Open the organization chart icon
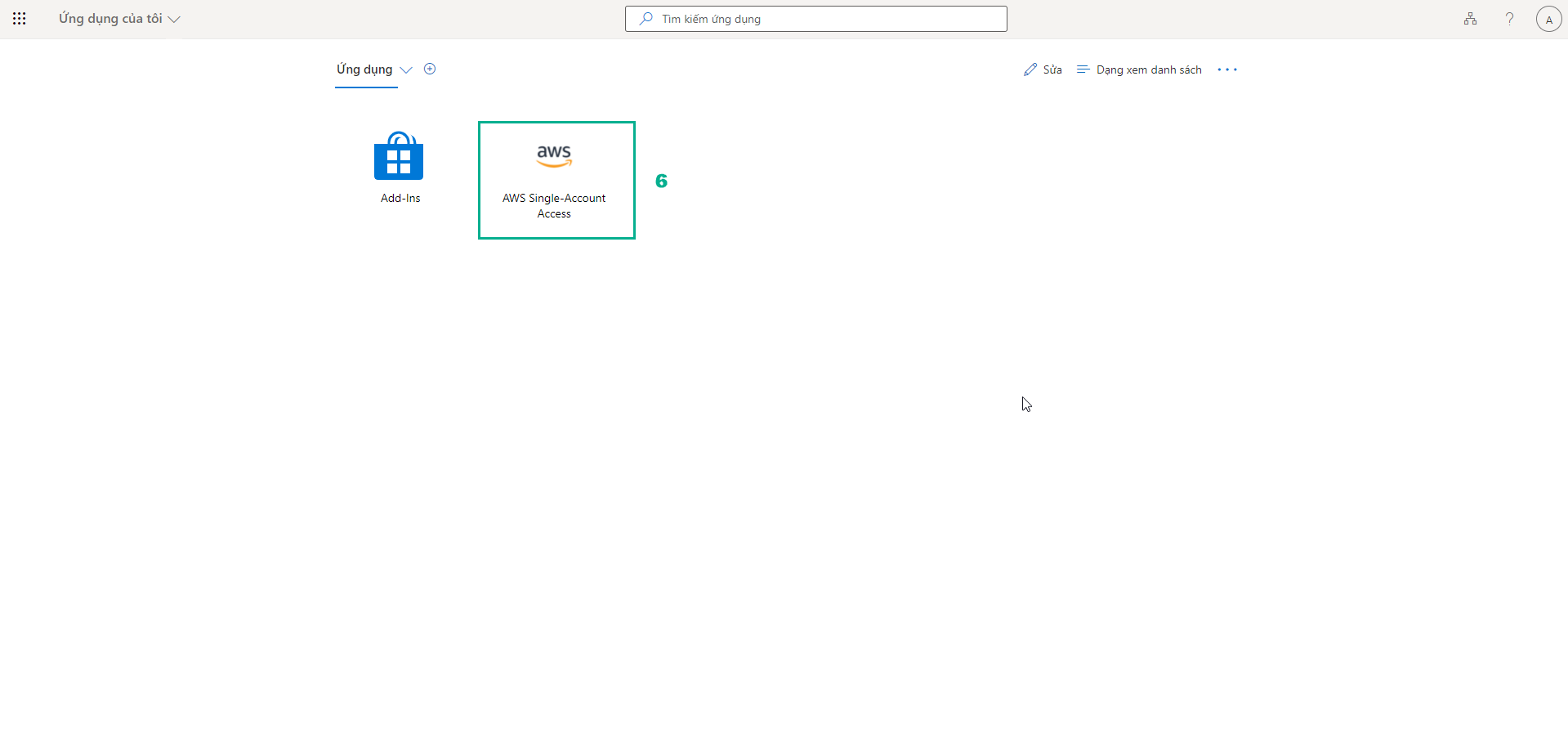This screenshot has height=753, width=1568. point(1470,19)
